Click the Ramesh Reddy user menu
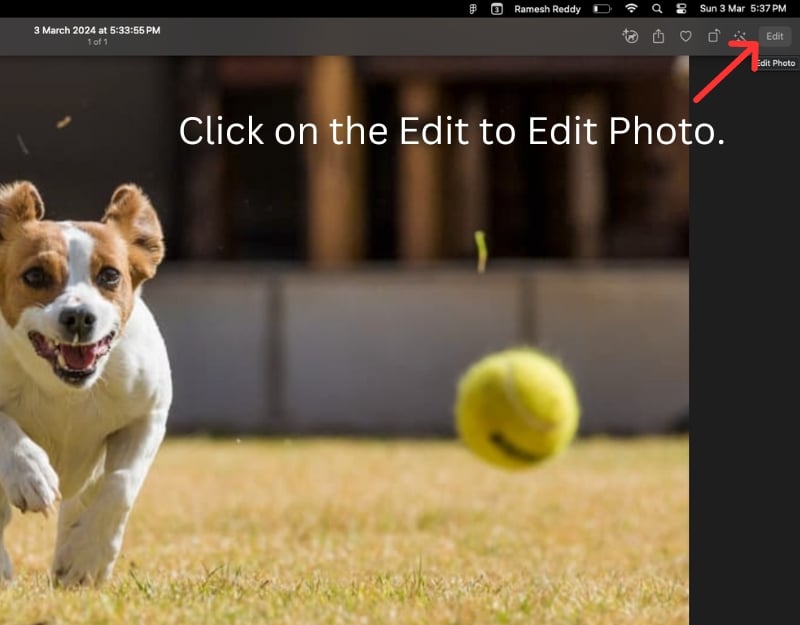Image resolution: width=800 pixels, height=625 pixels. (x=547, y=9)
